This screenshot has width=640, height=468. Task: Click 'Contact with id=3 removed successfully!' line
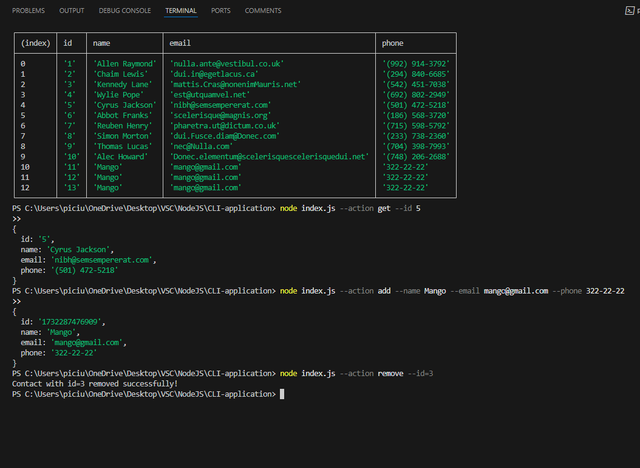pyautogui.click(x=95, y=384)
